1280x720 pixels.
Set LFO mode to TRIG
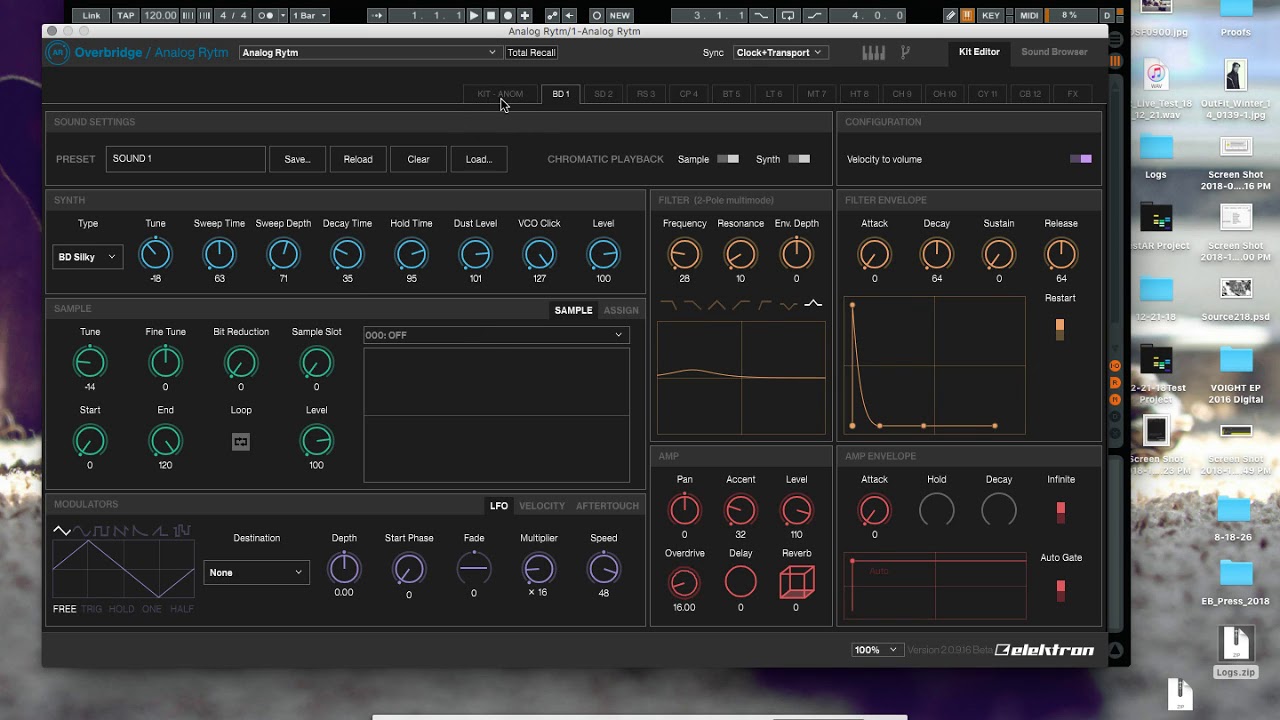tap(92, 609)
